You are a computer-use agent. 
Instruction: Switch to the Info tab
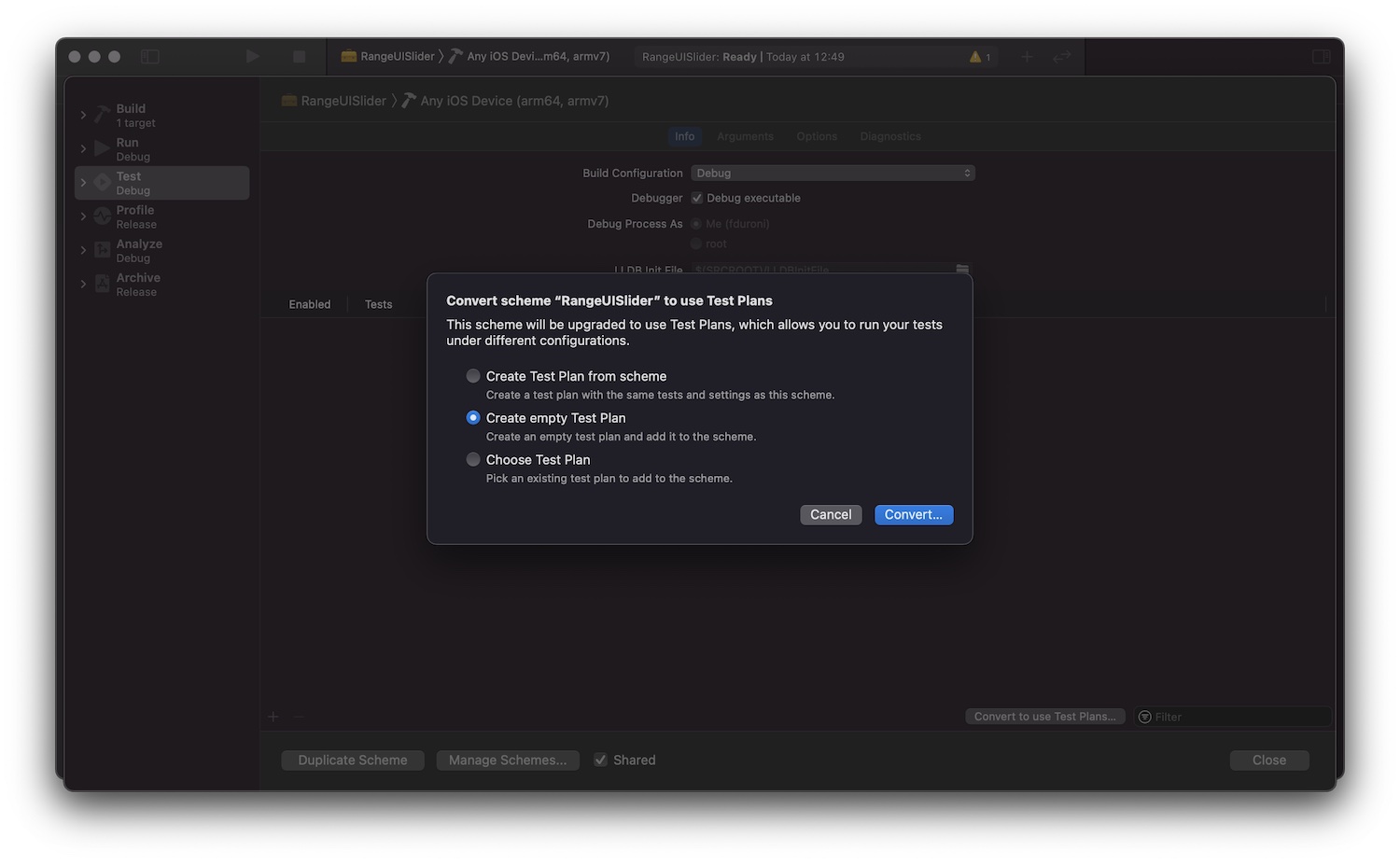point(685,136)
